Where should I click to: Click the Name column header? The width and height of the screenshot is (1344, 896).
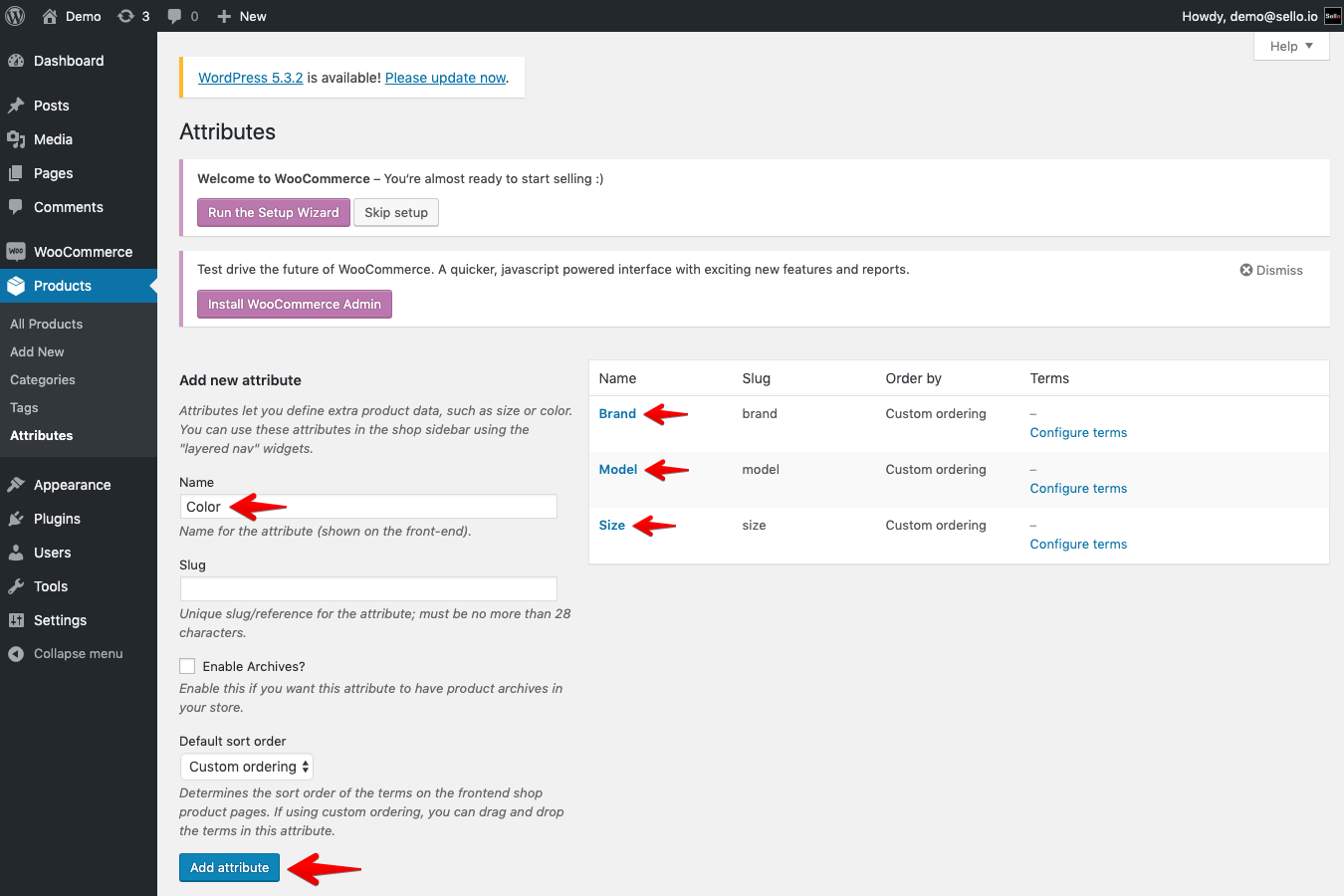coord(617,378)
